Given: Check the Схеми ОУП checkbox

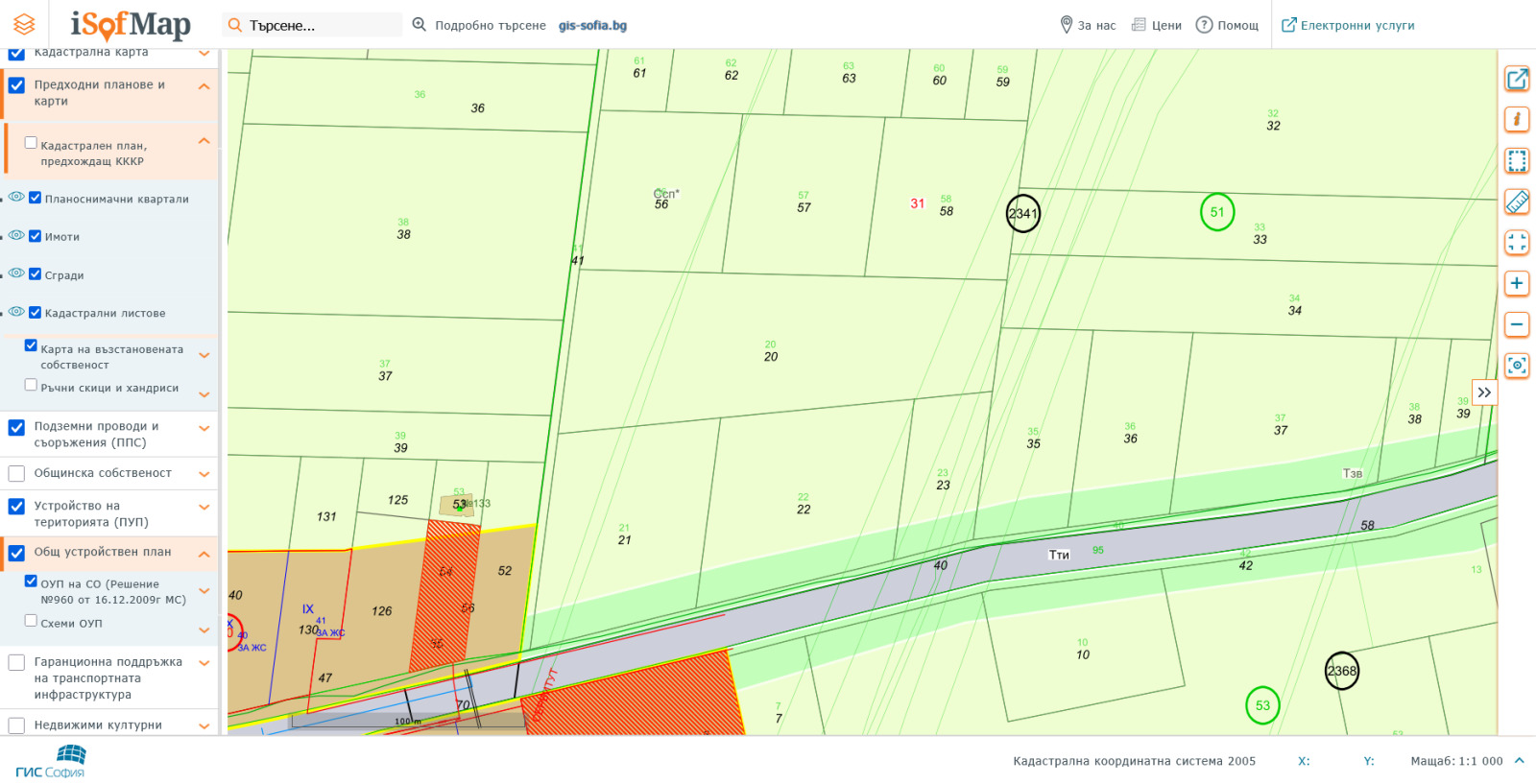Looking at the screenshot, I should click(x=31, y=621).
